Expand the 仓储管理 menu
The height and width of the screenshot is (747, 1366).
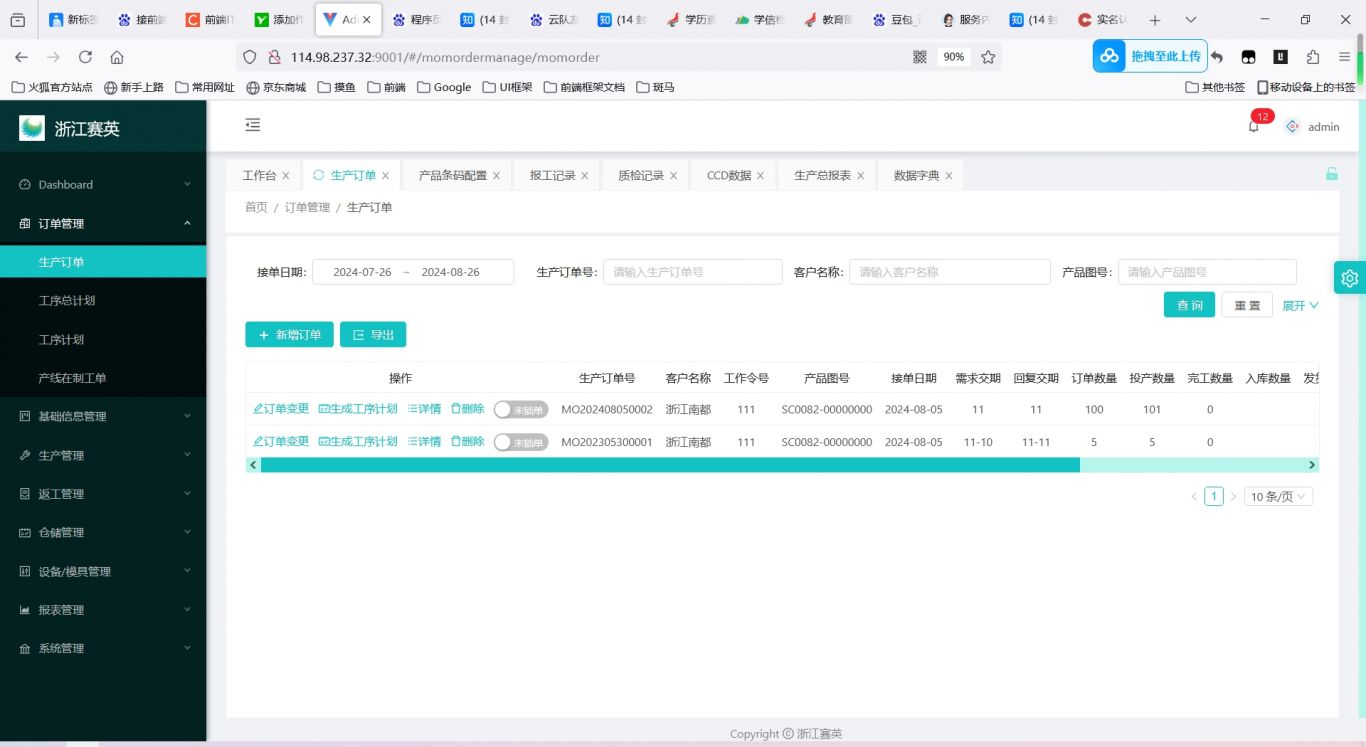tap(103, 533)
